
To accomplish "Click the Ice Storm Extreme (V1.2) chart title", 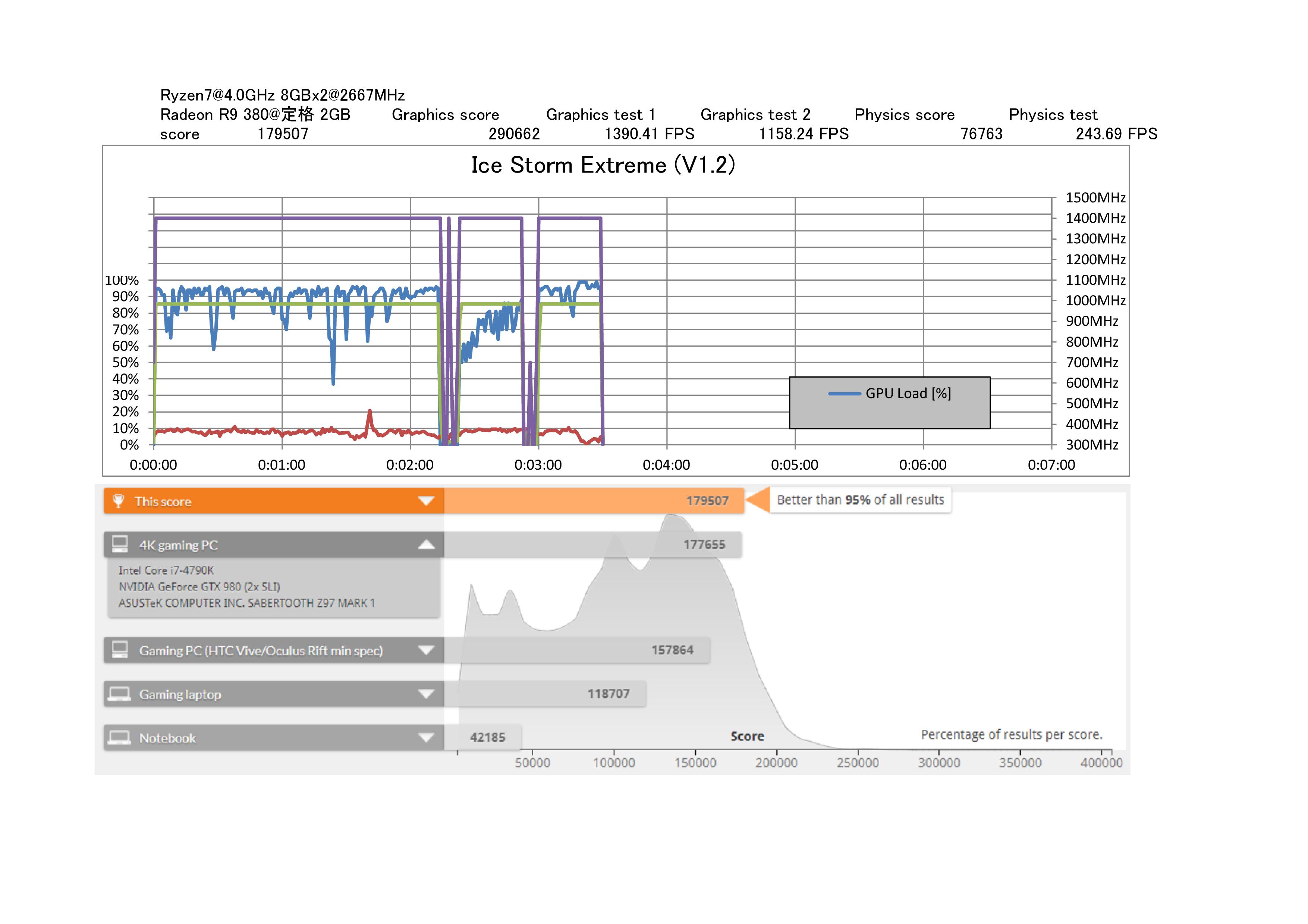I will [603, 165].
